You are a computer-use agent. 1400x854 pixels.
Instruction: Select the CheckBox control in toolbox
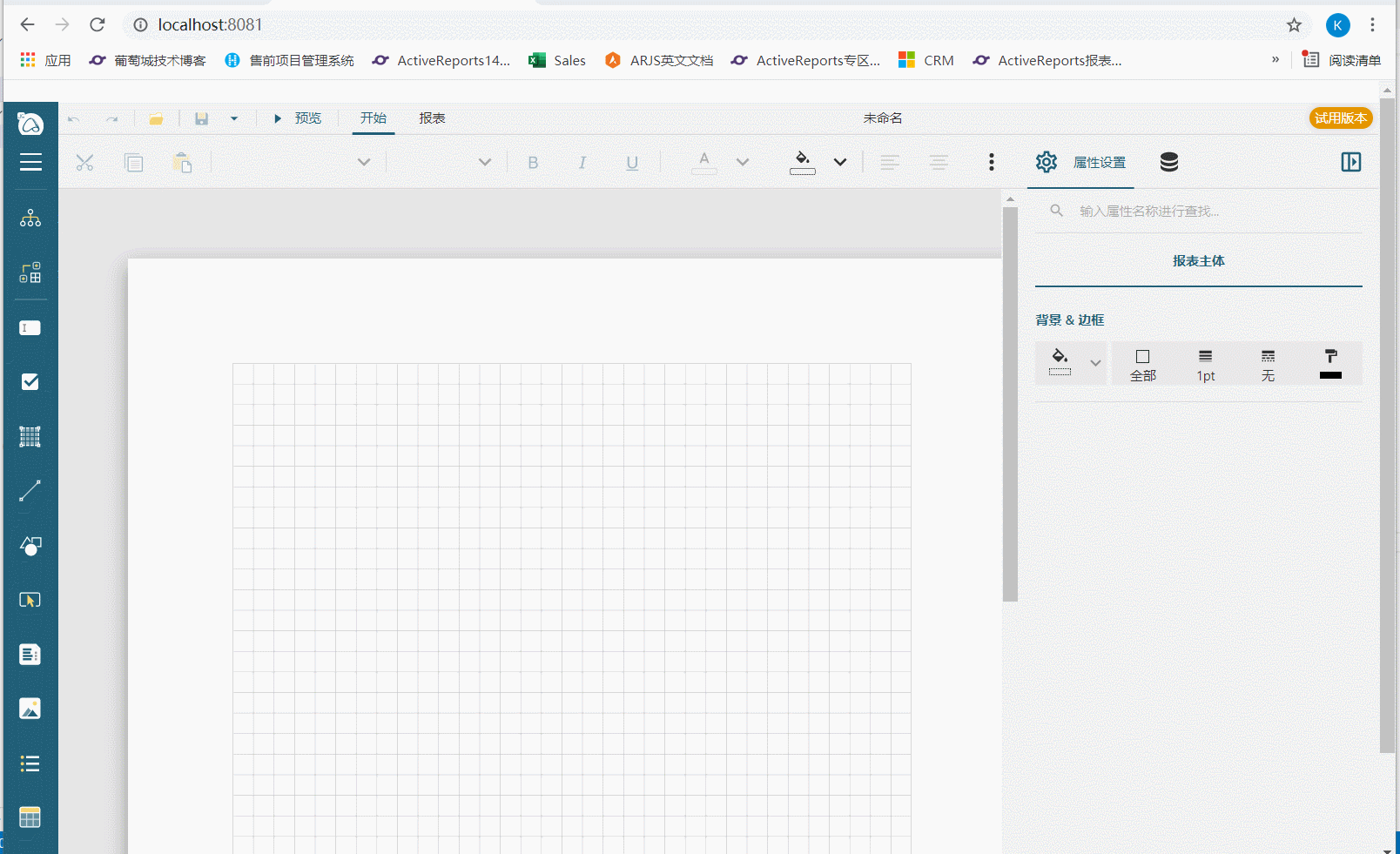coord(30,382)
